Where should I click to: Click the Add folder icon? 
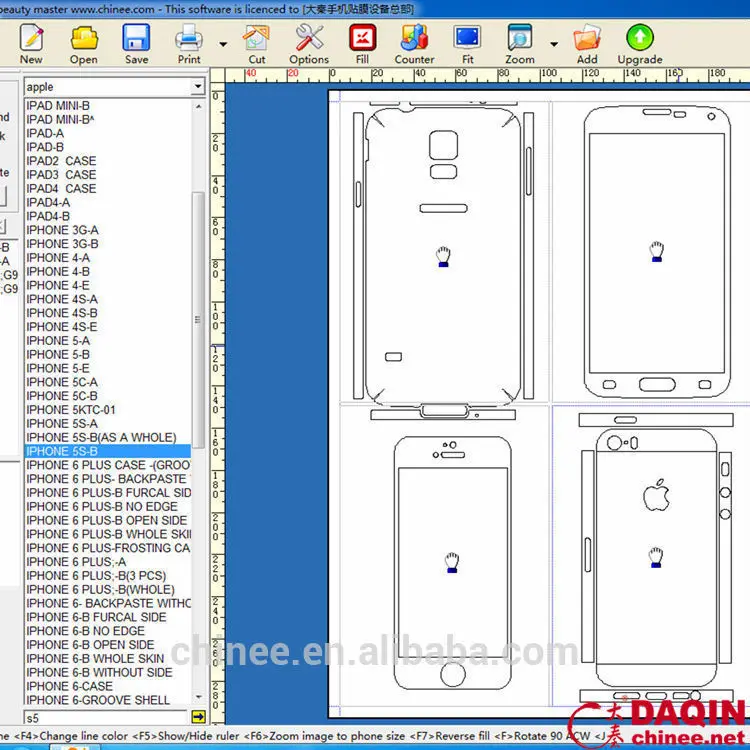pyautogui.click(x=587, y=39)
